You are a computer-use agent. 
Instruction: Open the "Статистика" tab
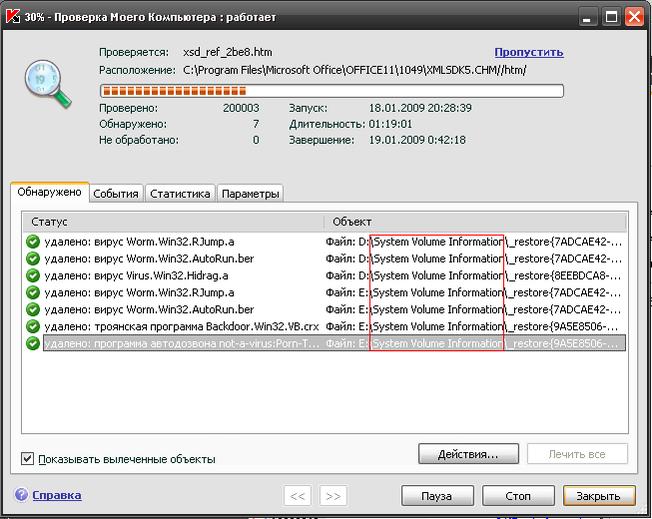[180, 194]
